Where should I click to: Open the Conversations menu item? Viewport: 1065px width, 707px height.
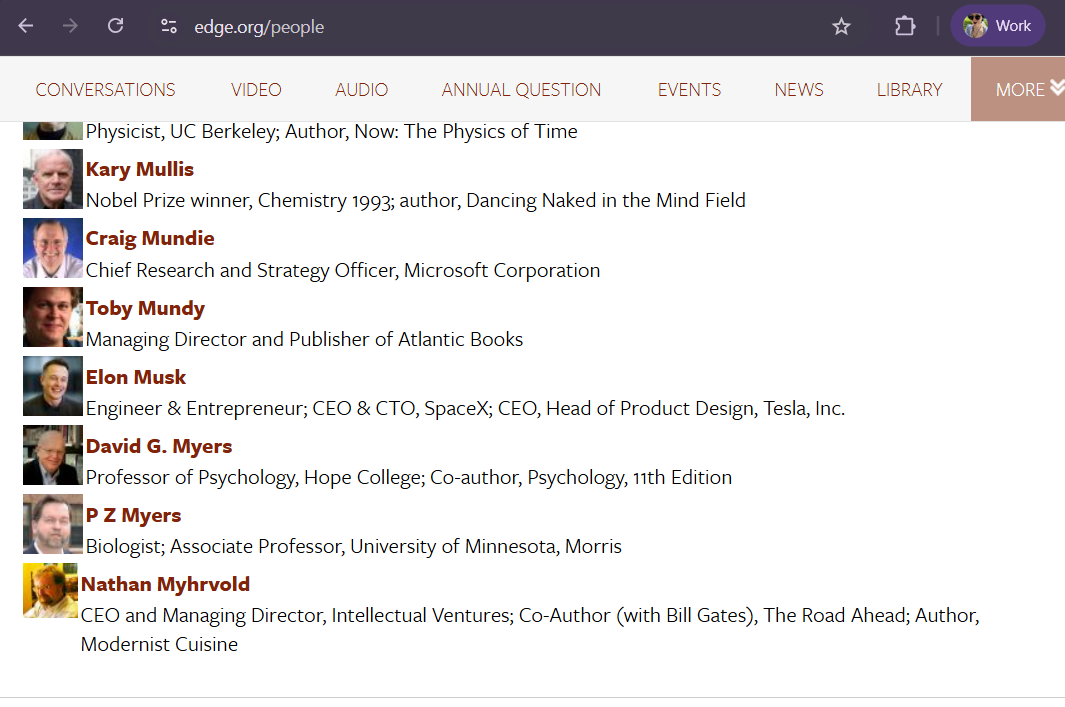pyautogui.click(x=105, y=90)
